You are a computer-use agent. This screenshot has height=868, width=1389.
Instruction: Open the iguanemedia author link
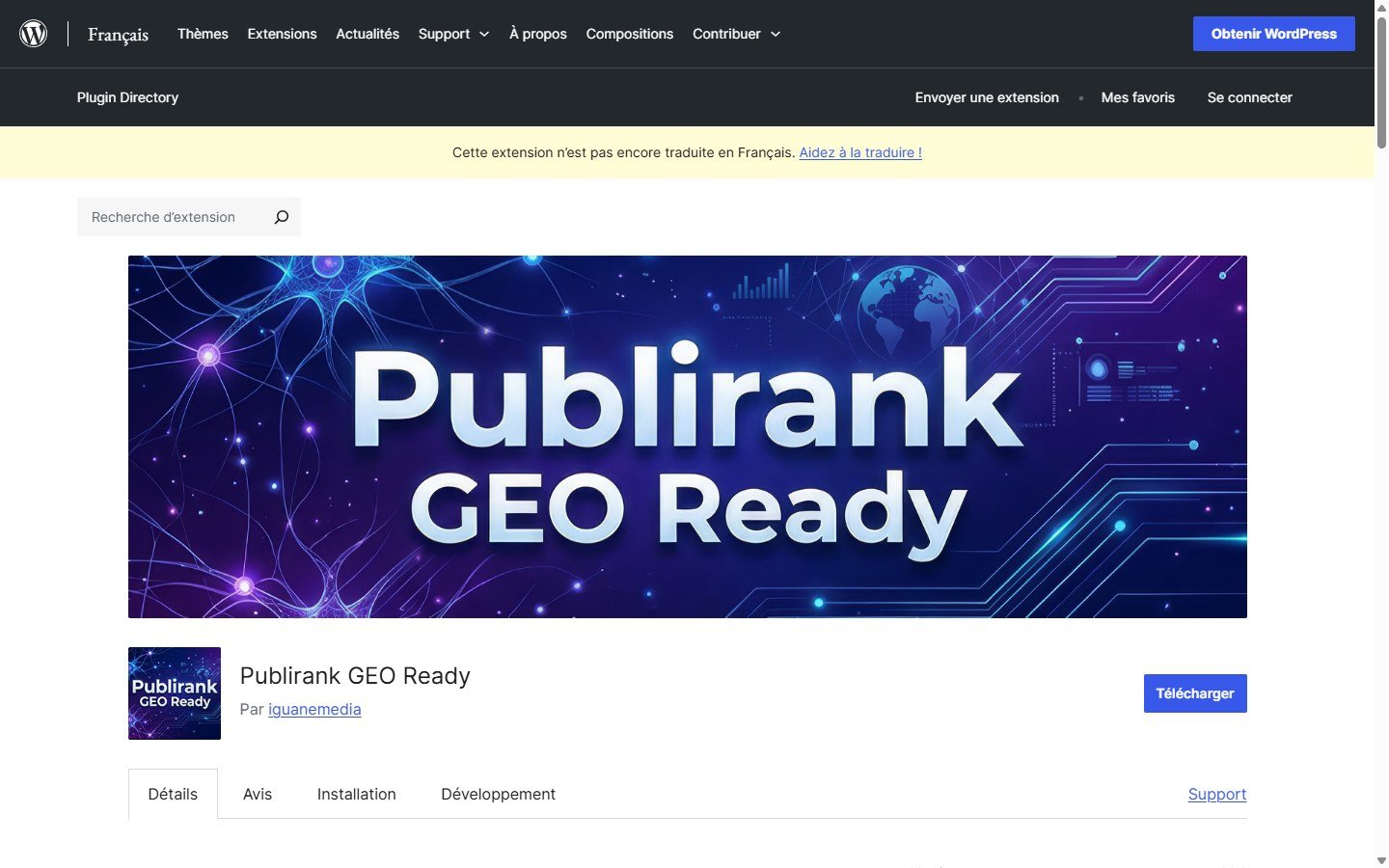tap(314, 709)
